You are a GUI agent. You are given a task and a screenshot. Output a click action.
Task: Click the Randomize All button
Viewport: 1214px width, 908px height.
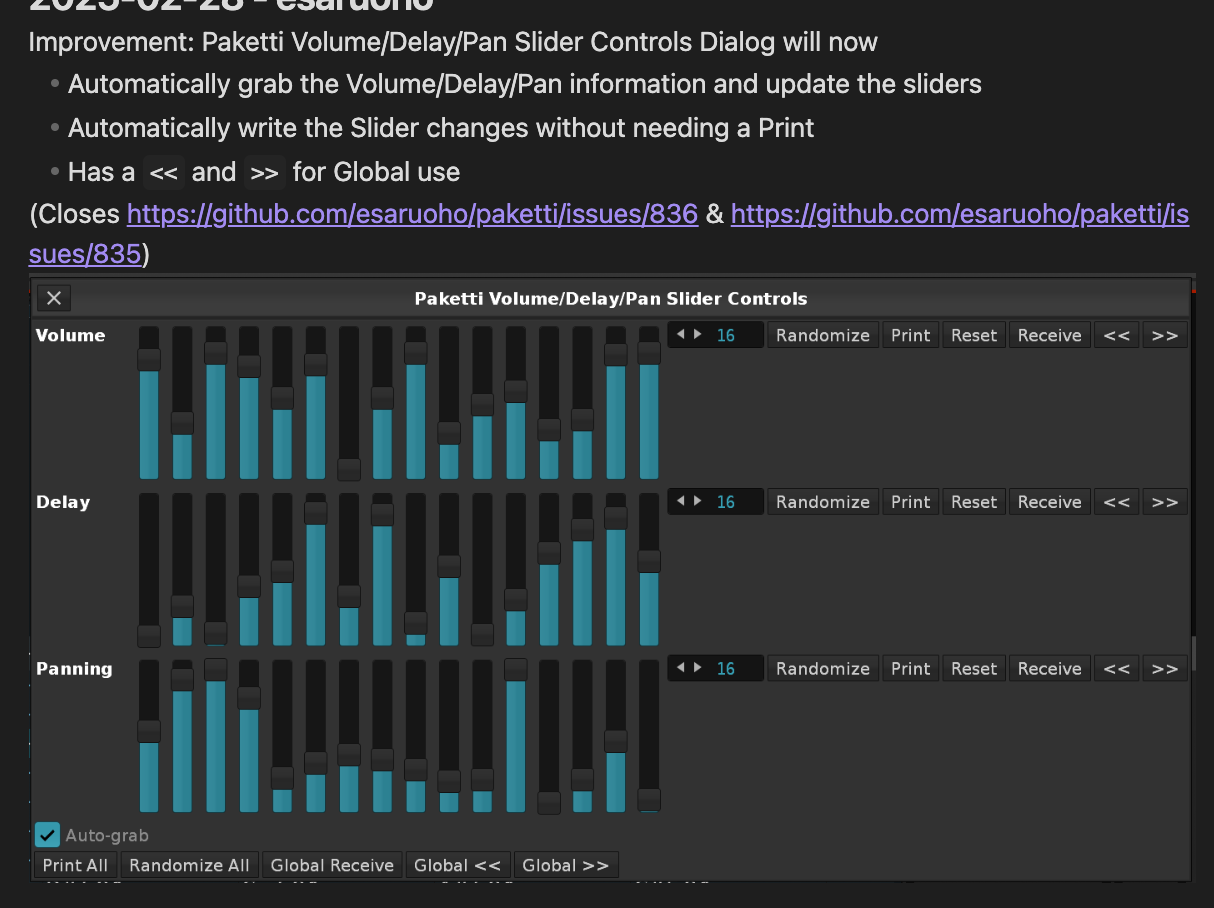[x=189, y=865]
